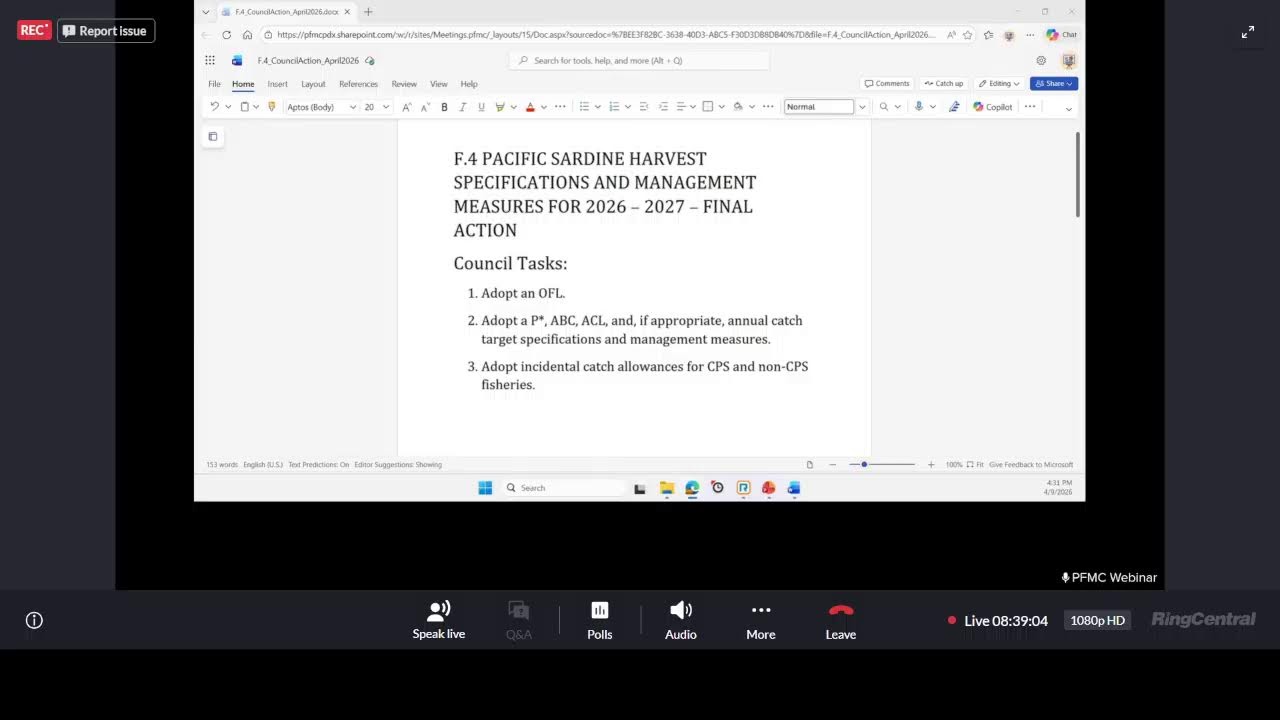
Task: Open the Comments pane button
Action: tap(887, 84)
